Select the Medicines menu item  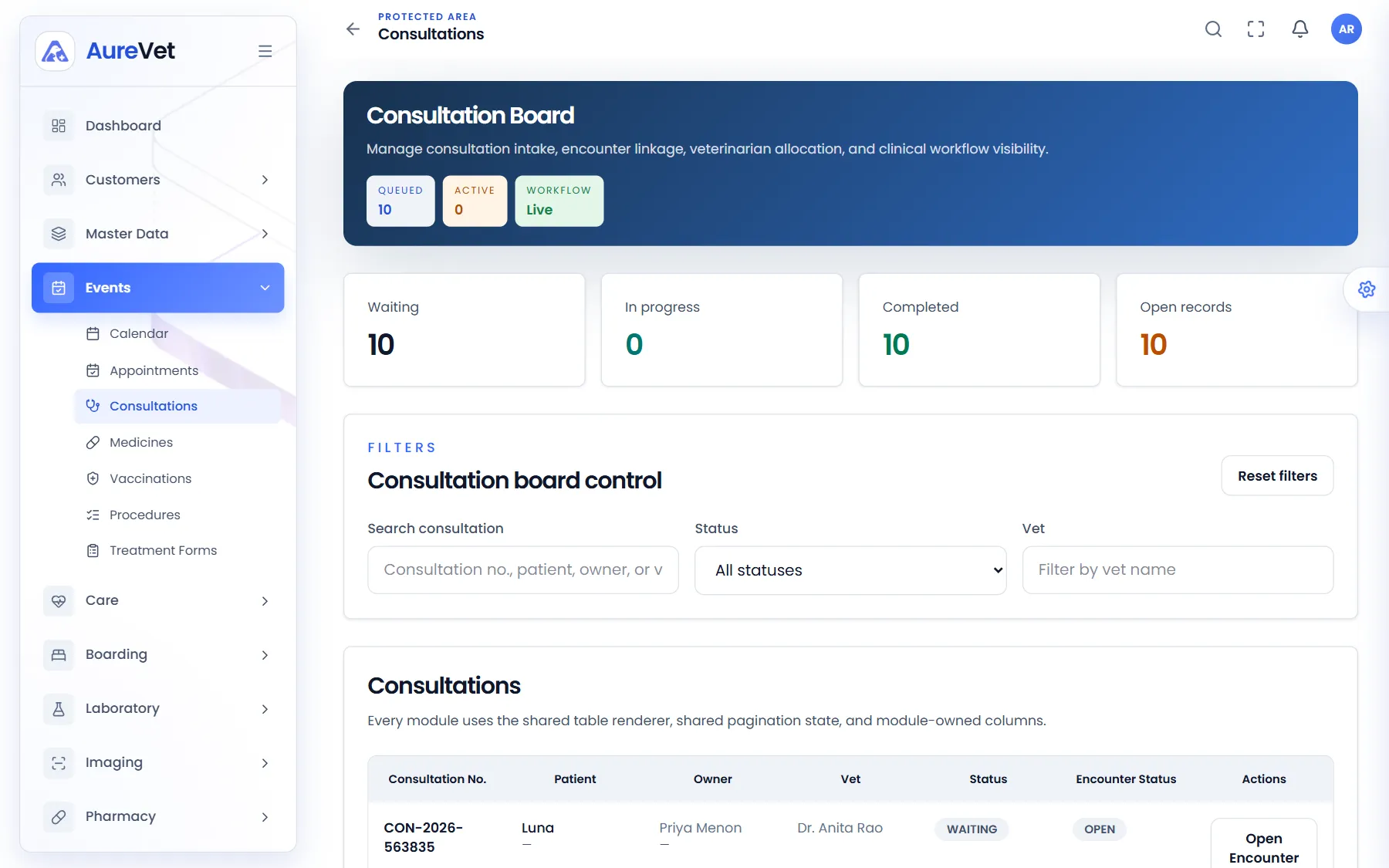pyautogui.click(x=177, y=442)
